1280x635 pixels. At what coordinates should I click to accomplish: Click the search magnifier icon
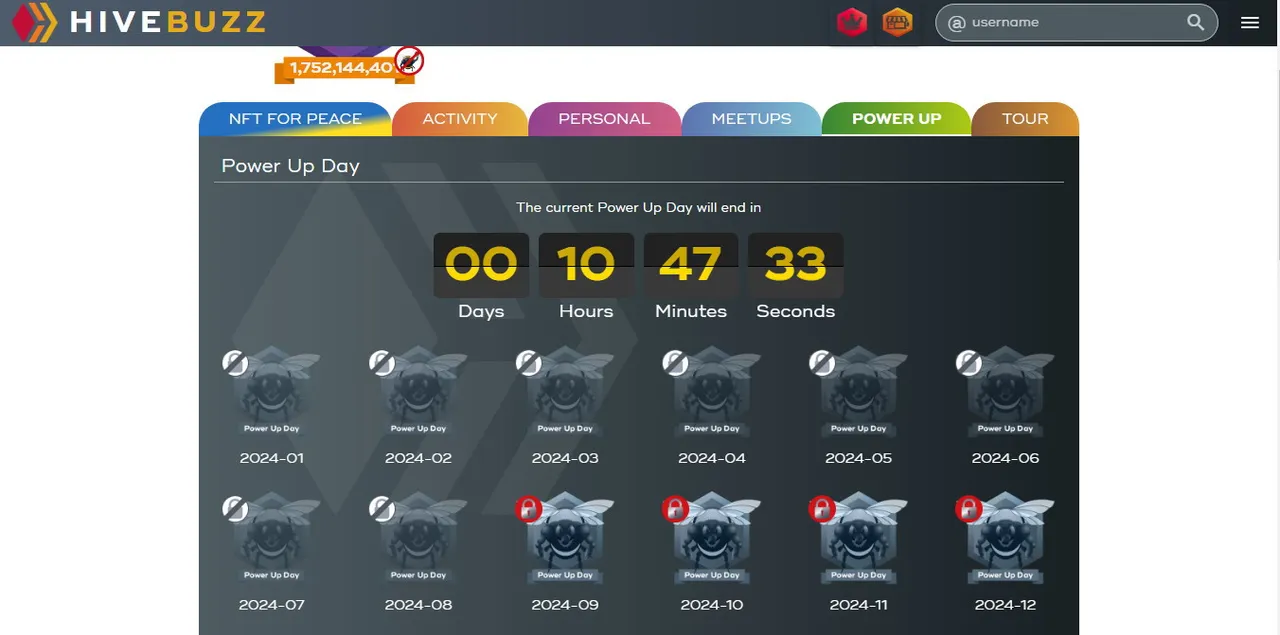[x=1195, y=22]
